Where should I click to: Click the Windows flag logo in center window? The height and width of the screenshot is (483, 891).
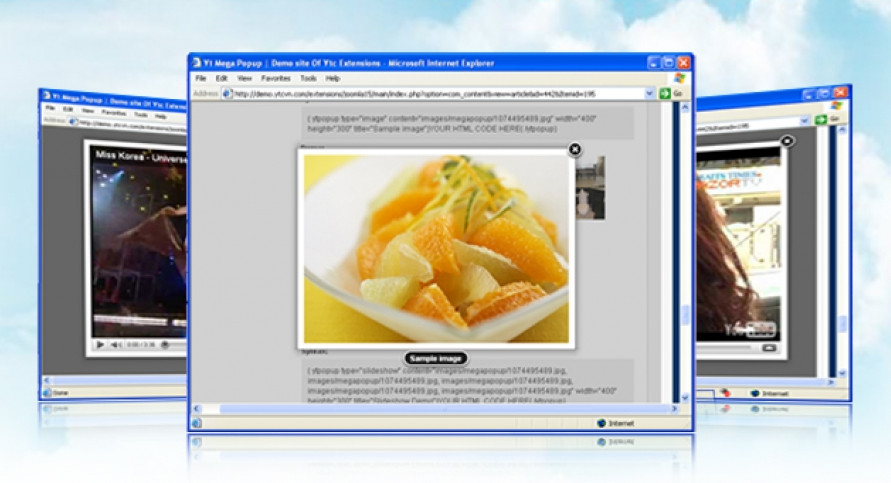[x=680, y=78]
